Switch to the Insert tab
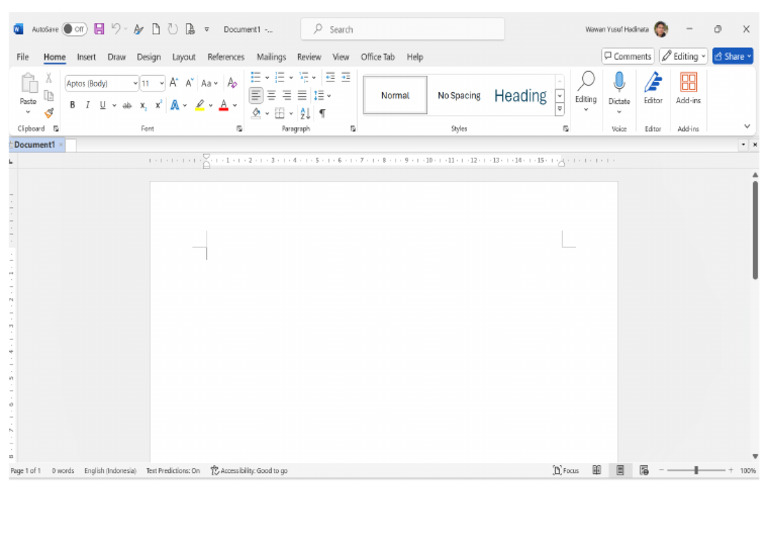Viewport: 768px width, 543px height. [86, 57]
